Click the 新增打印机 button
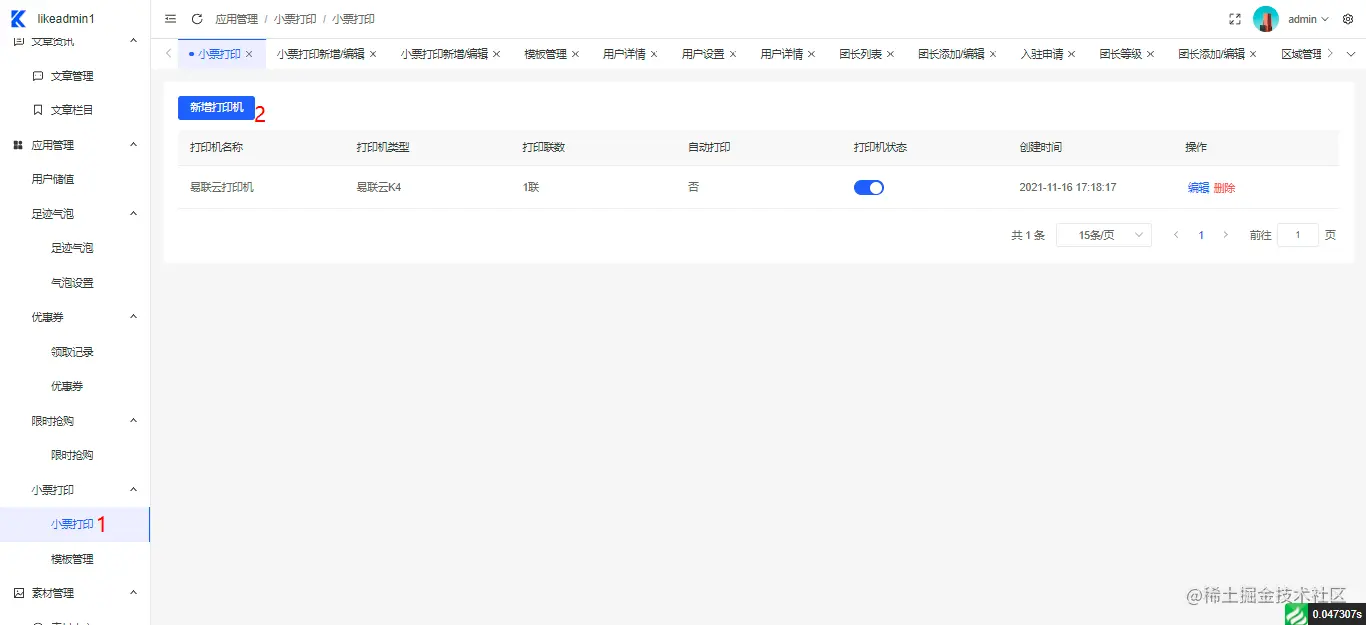The width and height of the screenshot is (1366, 625). click(x=216, y=107)
